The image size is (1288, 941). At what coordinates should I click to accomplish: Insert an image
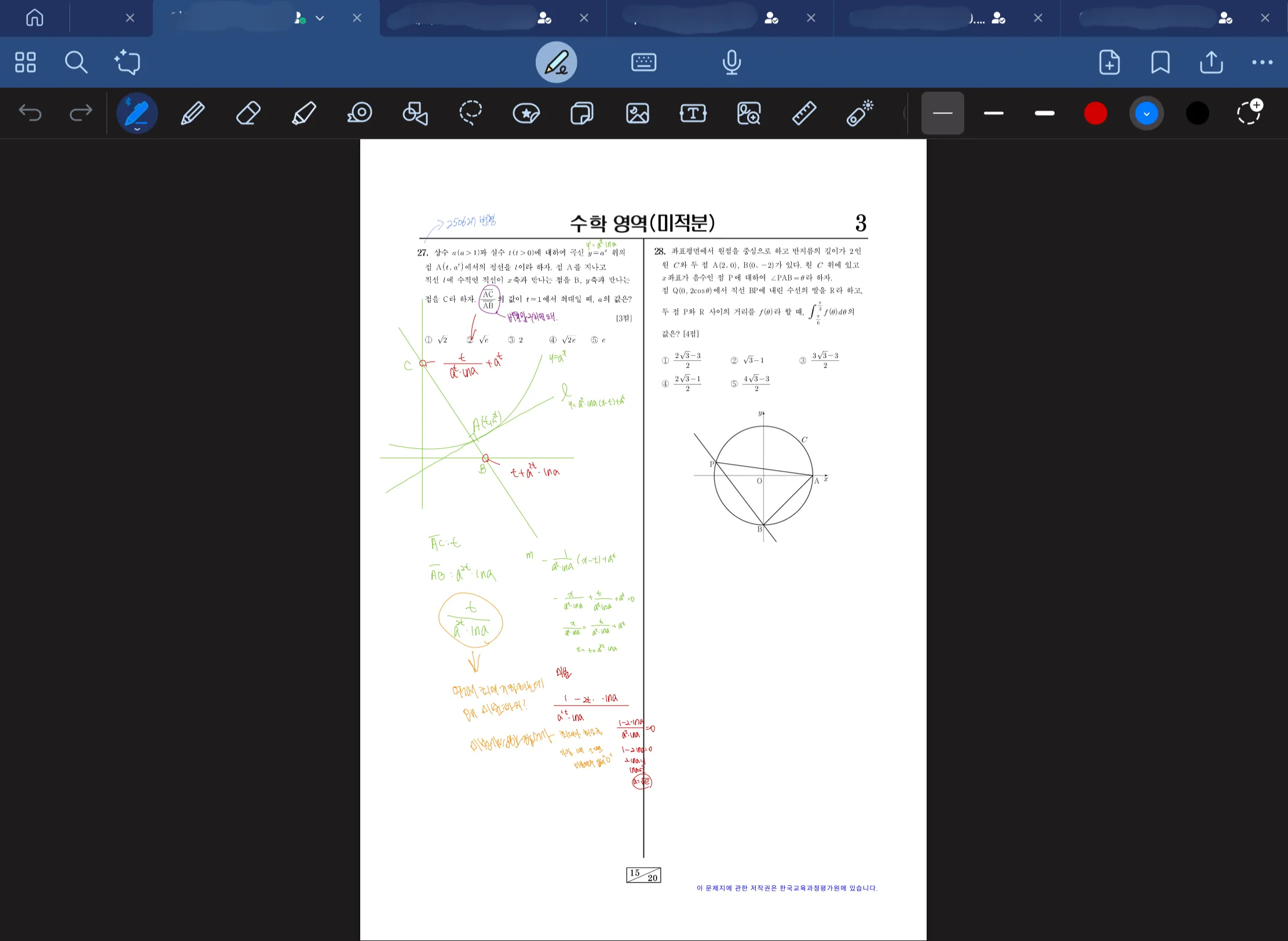coord(638,113)
